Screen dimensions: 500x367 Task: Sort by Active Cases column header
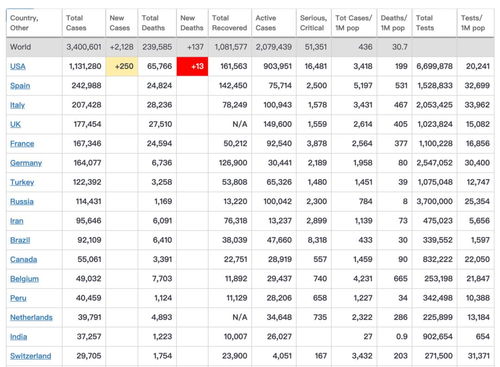click(274, 23)
